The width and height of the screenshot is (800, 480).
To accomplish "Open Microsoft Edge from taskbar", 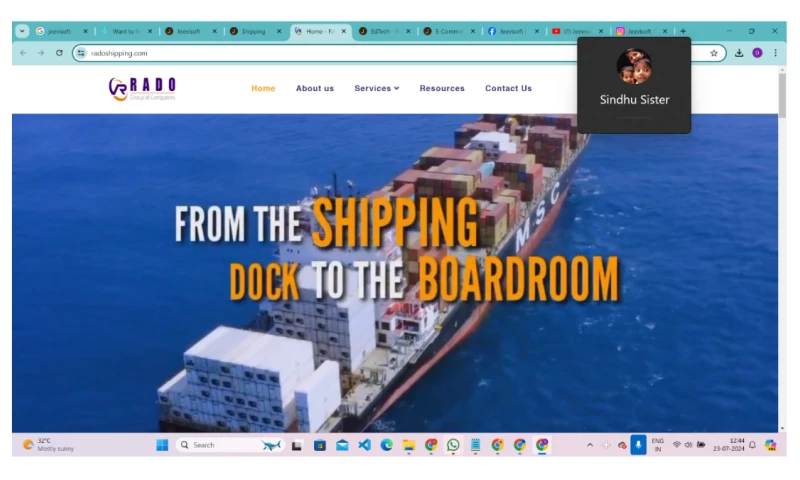I will (x=387, y=445).
